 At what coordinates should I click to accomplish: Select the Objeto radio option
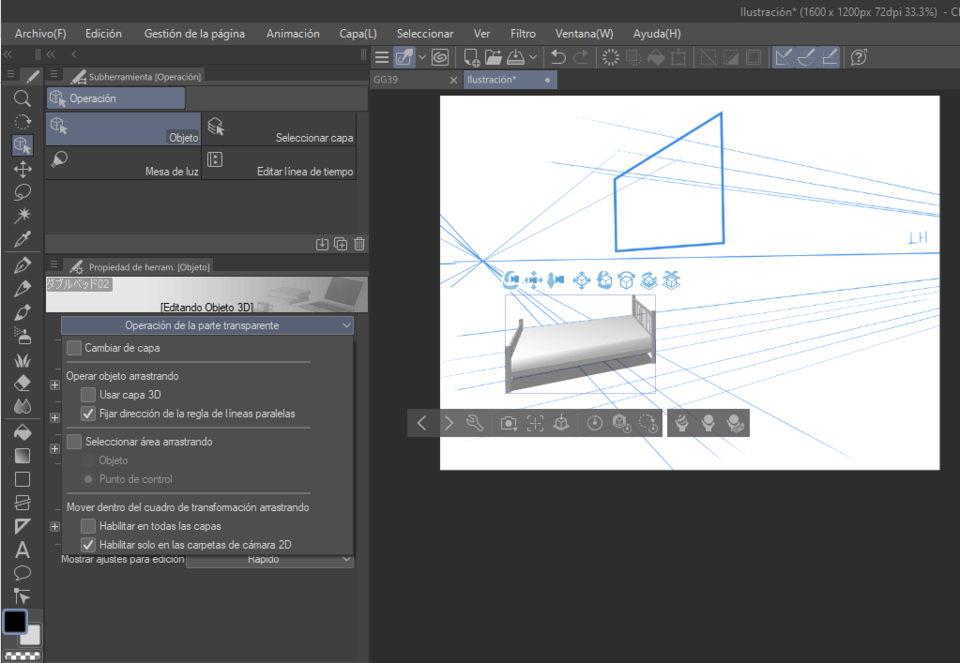click(88, 460)
